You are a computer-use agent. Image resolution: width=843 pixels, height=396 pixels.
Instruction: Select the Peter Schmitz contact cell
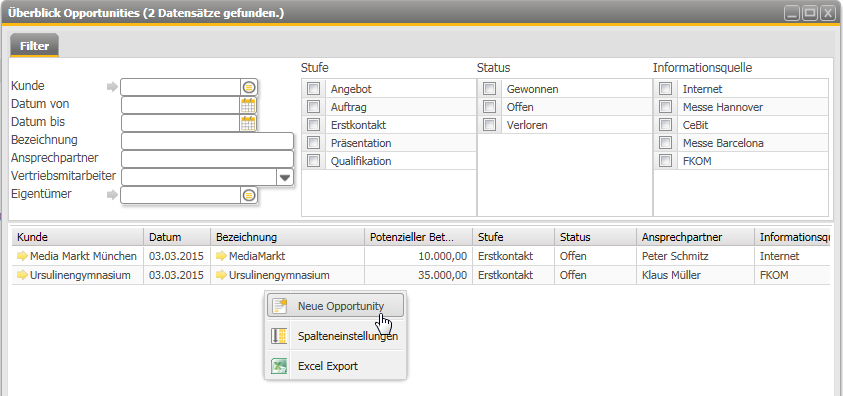tap(696, 256)
